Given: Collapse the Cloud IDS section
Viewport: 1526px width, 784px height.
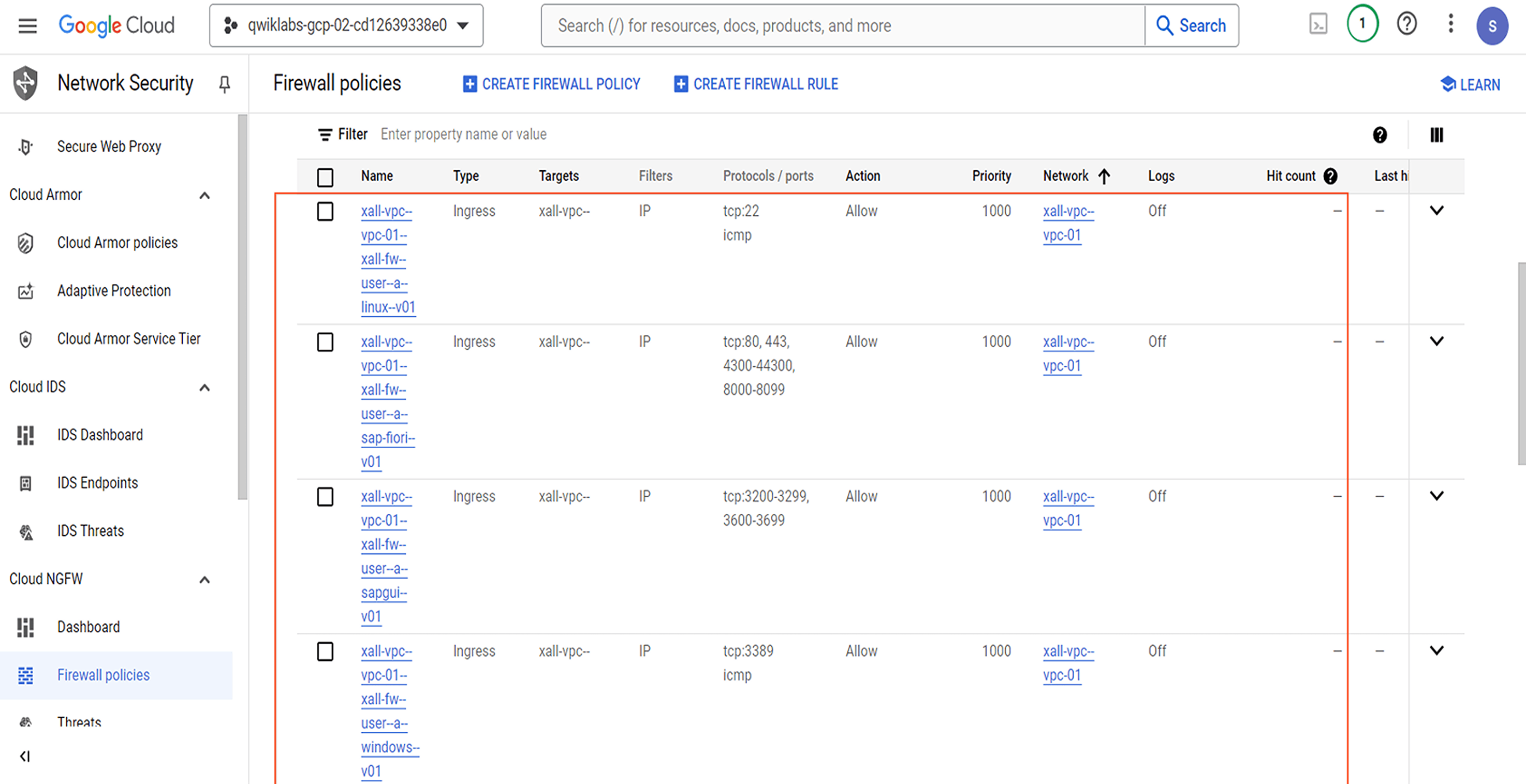Looking at the screenshot, I should coord(204,387).
